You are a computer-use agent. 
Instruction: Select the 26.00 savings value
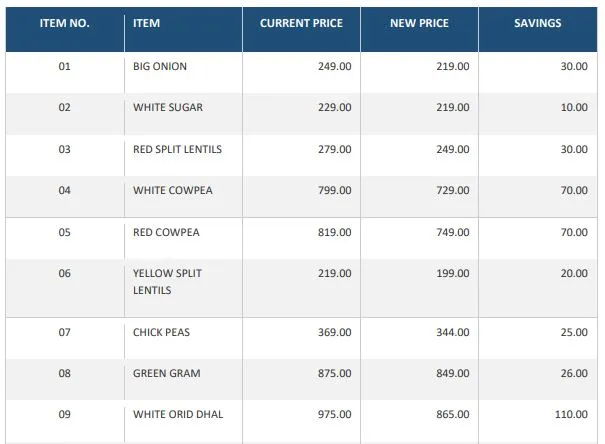[574, 373]
